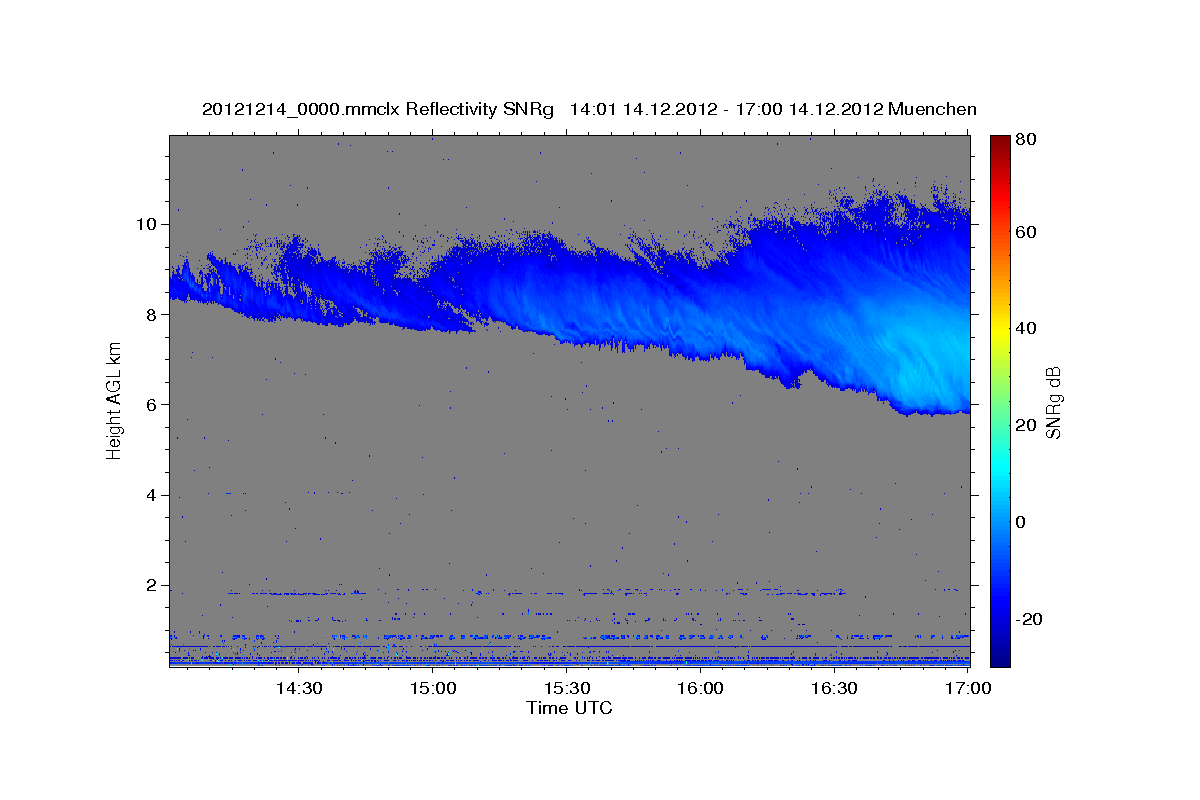Click the colorbar tick label 80
1200x800 pixels.
click(1025, 140)
